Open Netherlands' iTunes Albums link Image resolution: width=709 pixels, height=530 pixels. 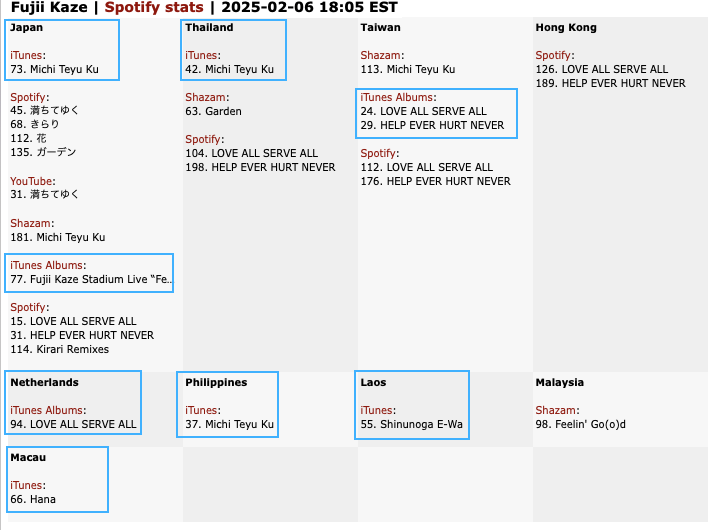point(47,410)
